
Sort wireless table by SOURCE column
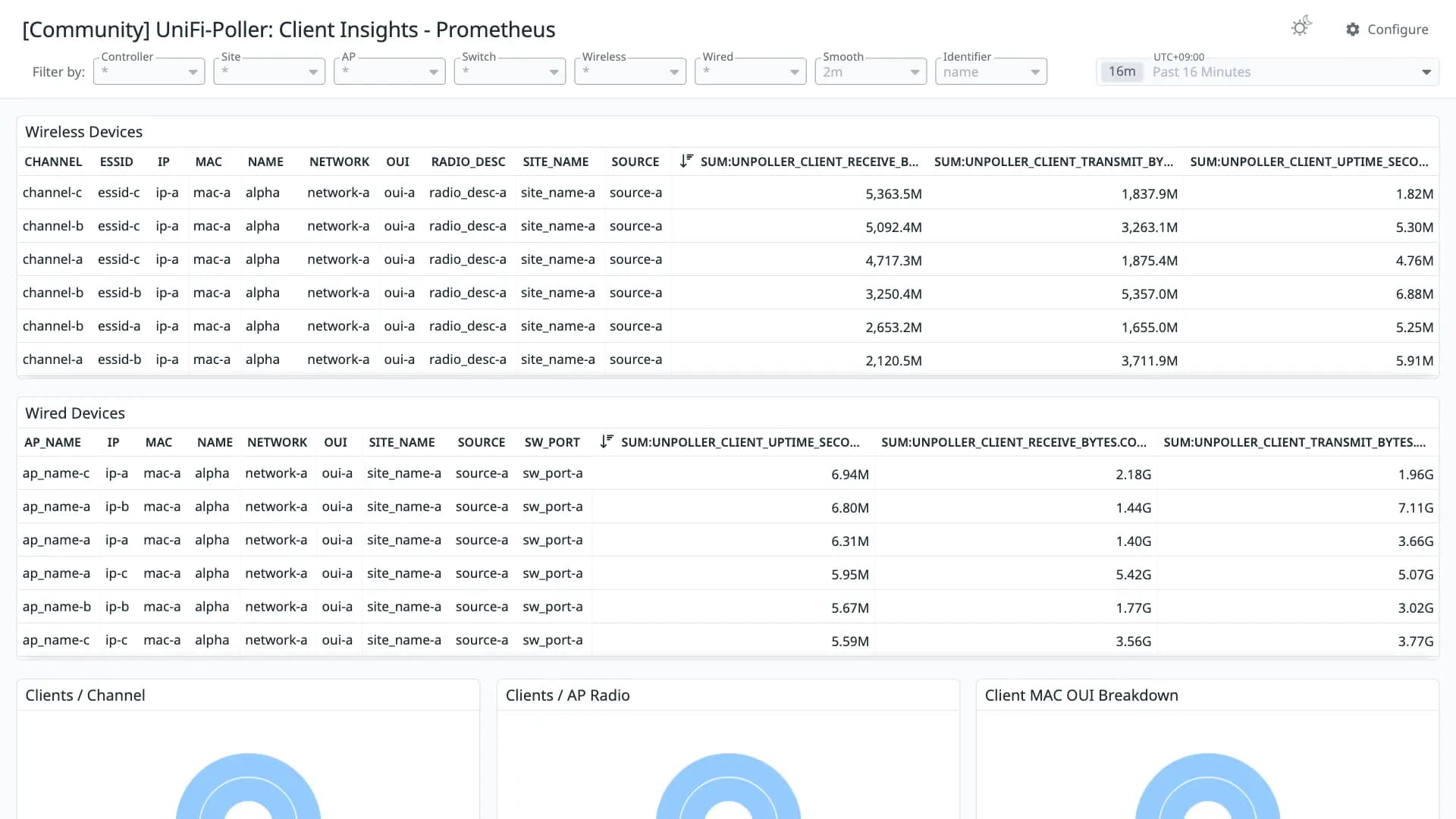point(635,162)
